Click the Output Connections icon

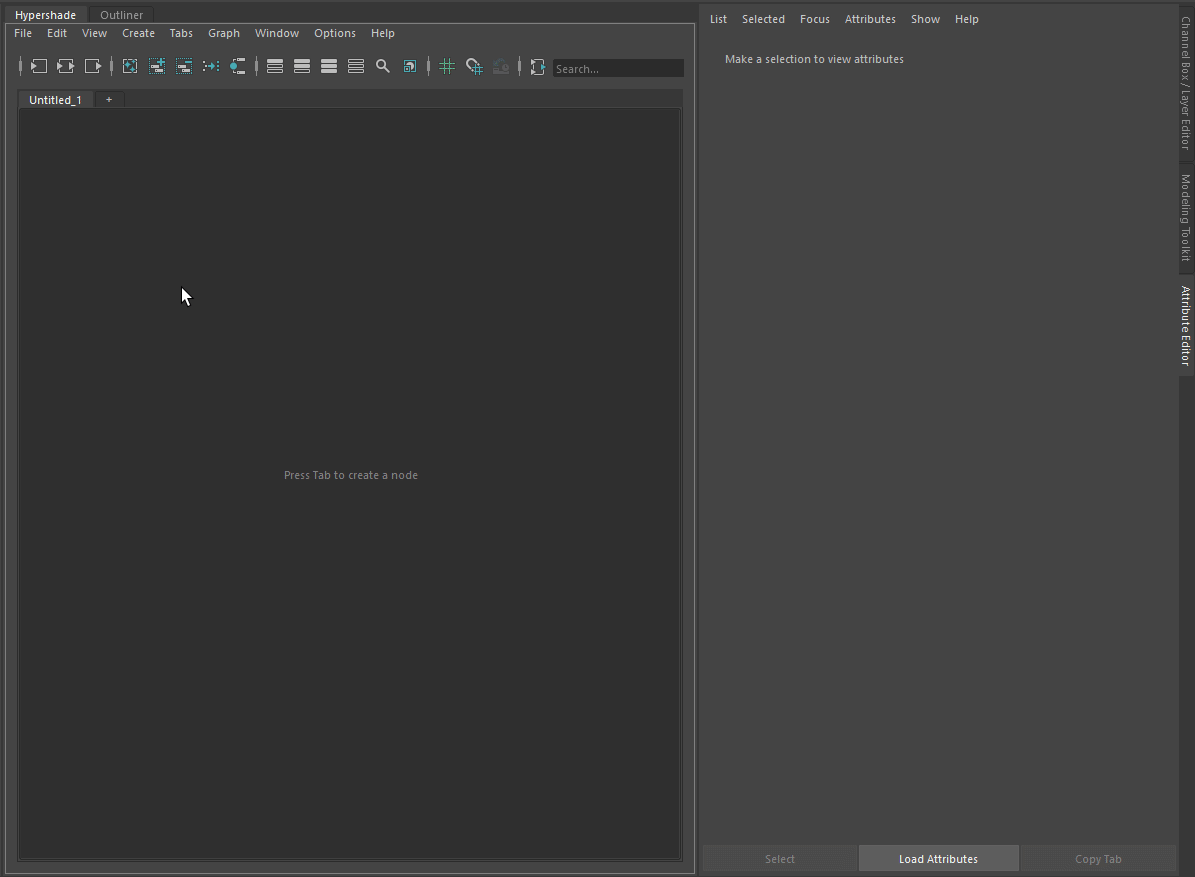tap(92, 67)
